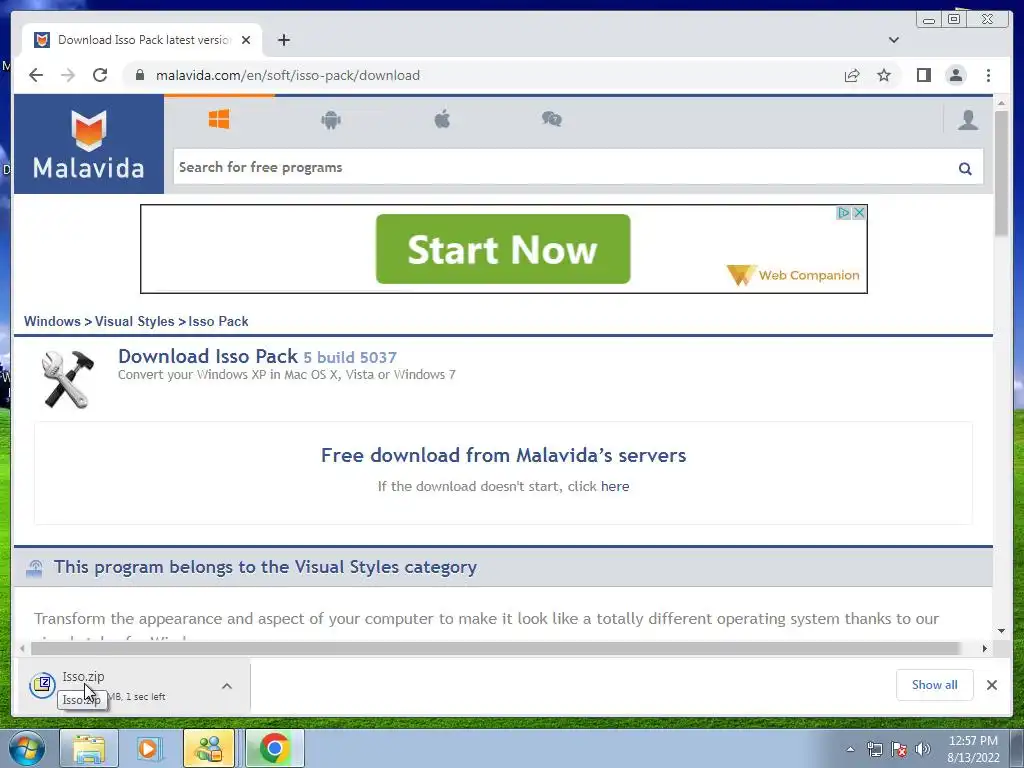The width and height of the screenshot is (1024, 768).
Task: Click the Malavida logo
Action: tap(89, 144)
